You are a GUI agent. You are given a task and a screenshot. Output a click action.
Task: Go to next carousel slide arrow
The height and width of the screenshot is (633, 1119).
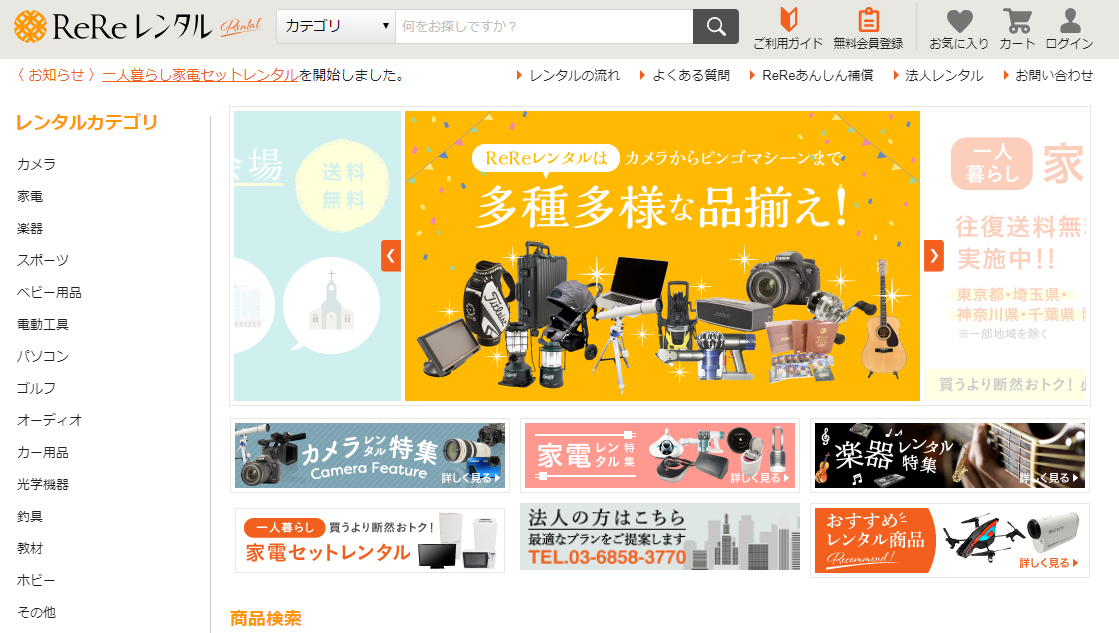pos(934,256)
